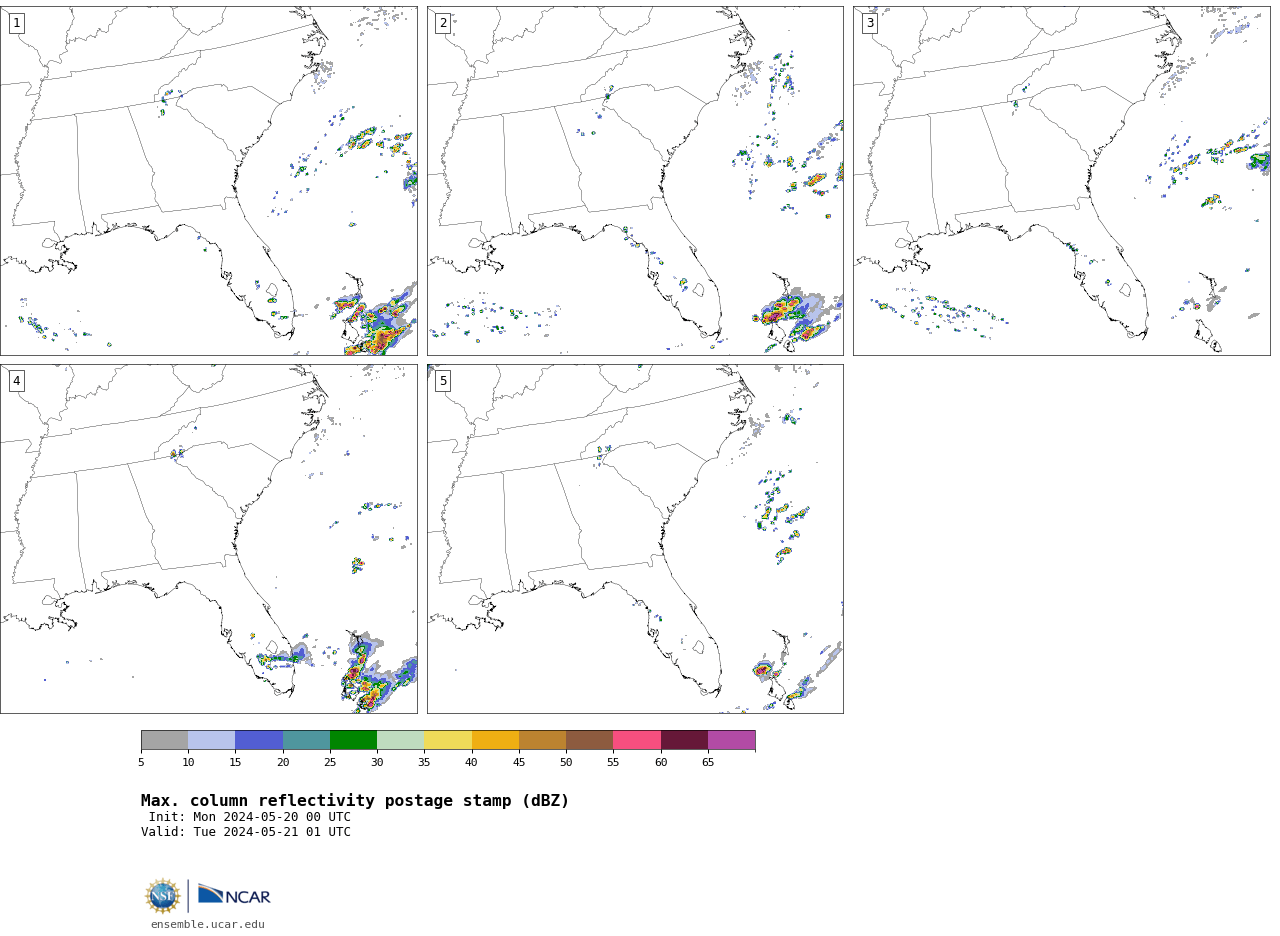Open ensemble member 1 reflectivity map
1280x936 pixels.
click(208, 181)
